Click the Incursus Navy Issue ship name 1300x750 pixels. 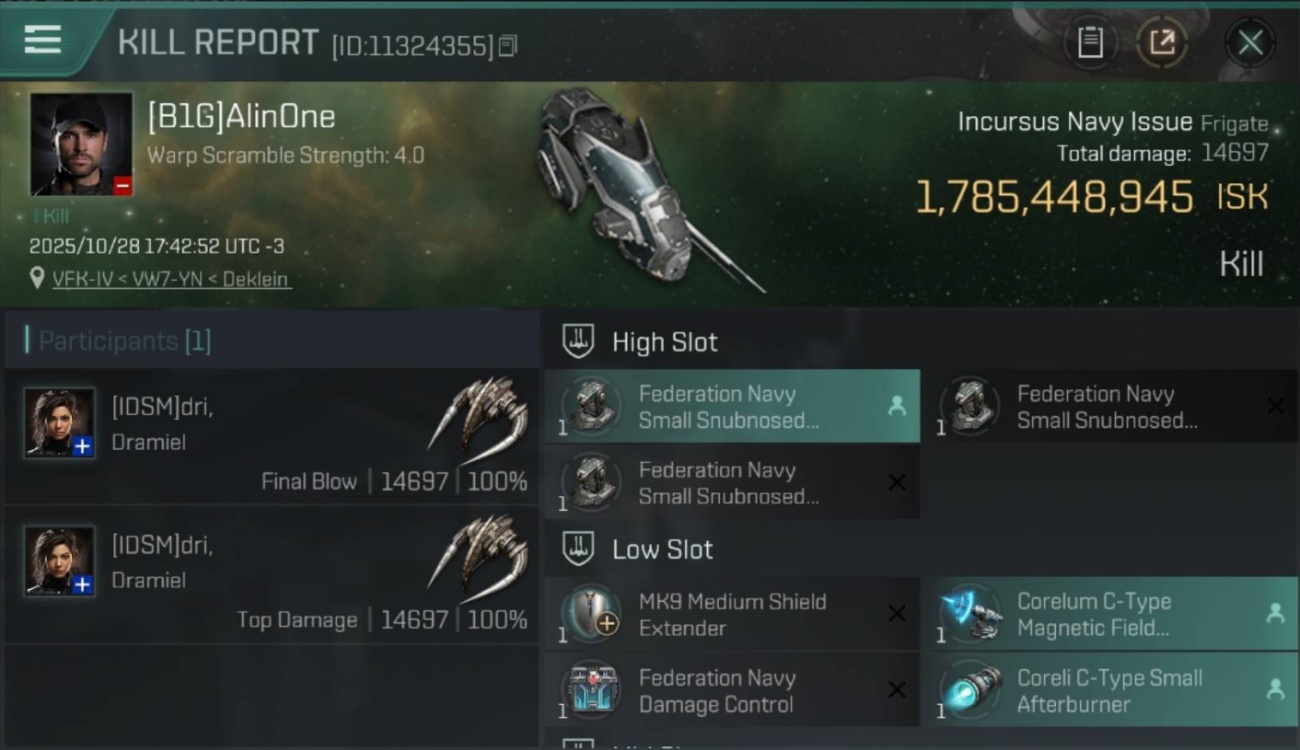tap(1074, 122)
